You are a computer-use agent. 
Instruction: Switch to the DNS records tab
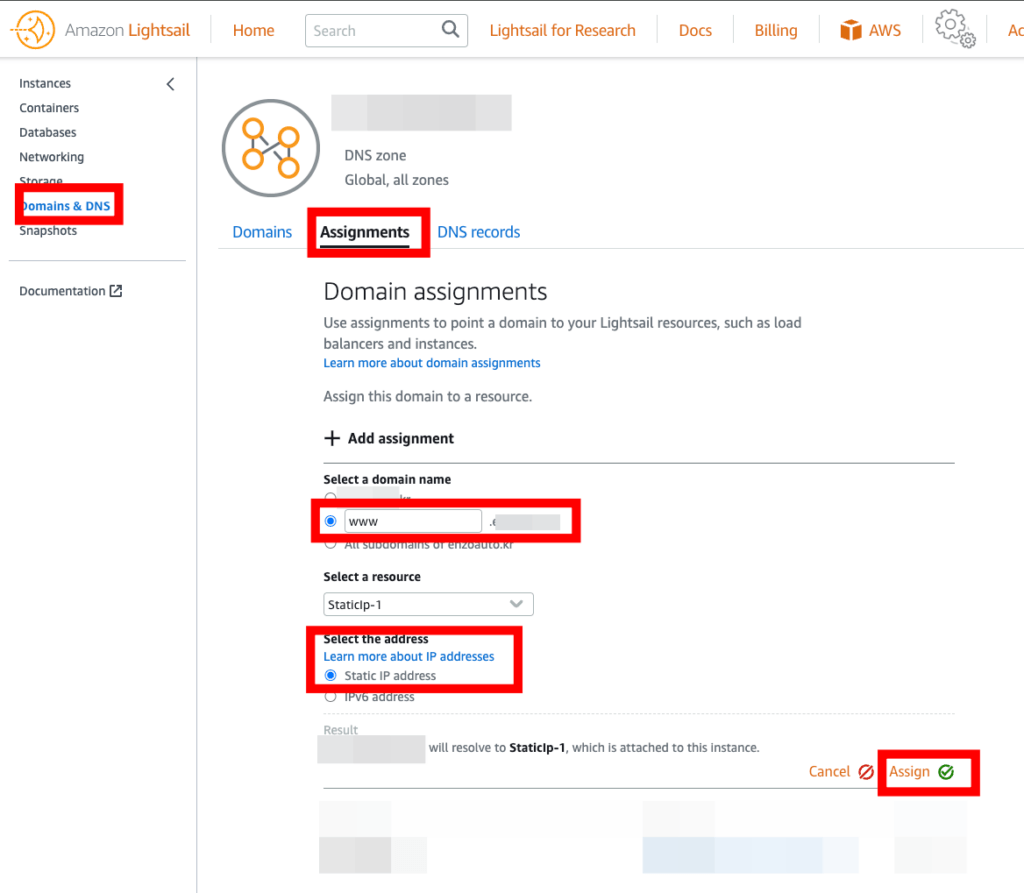479,232
